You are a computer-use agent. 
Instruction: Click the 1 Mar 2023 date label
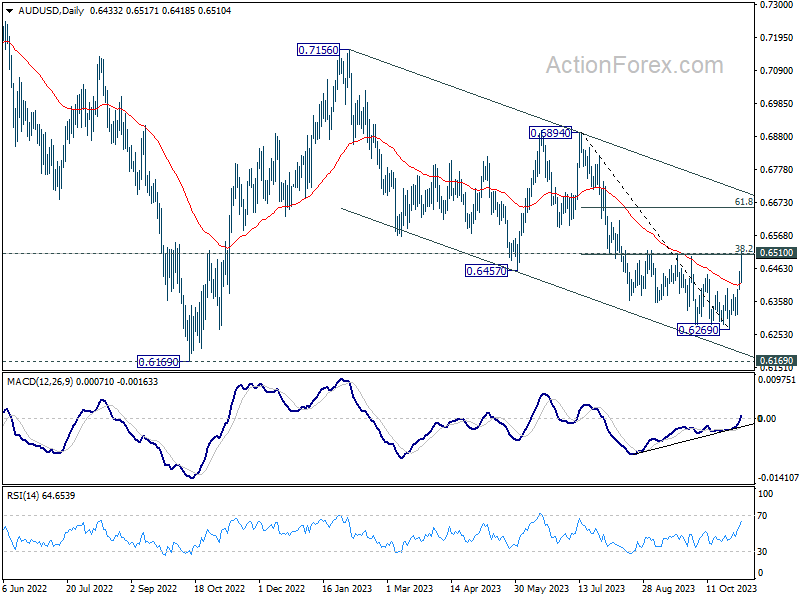[410, 588]
